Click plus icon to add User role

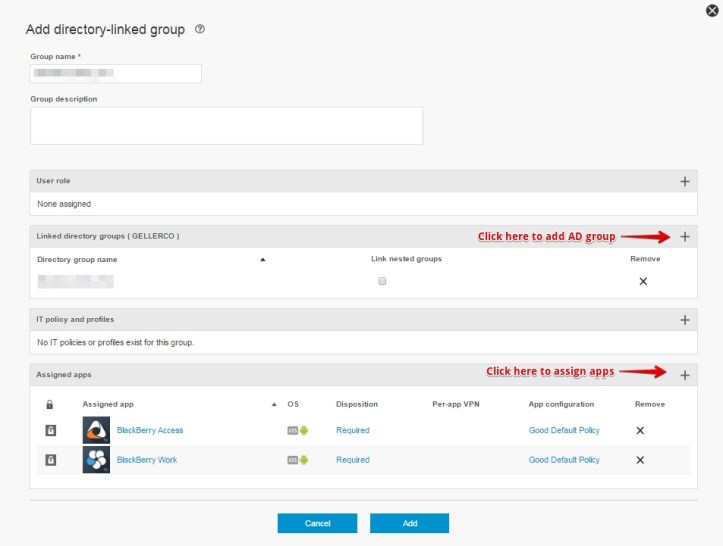coord(685,181)
